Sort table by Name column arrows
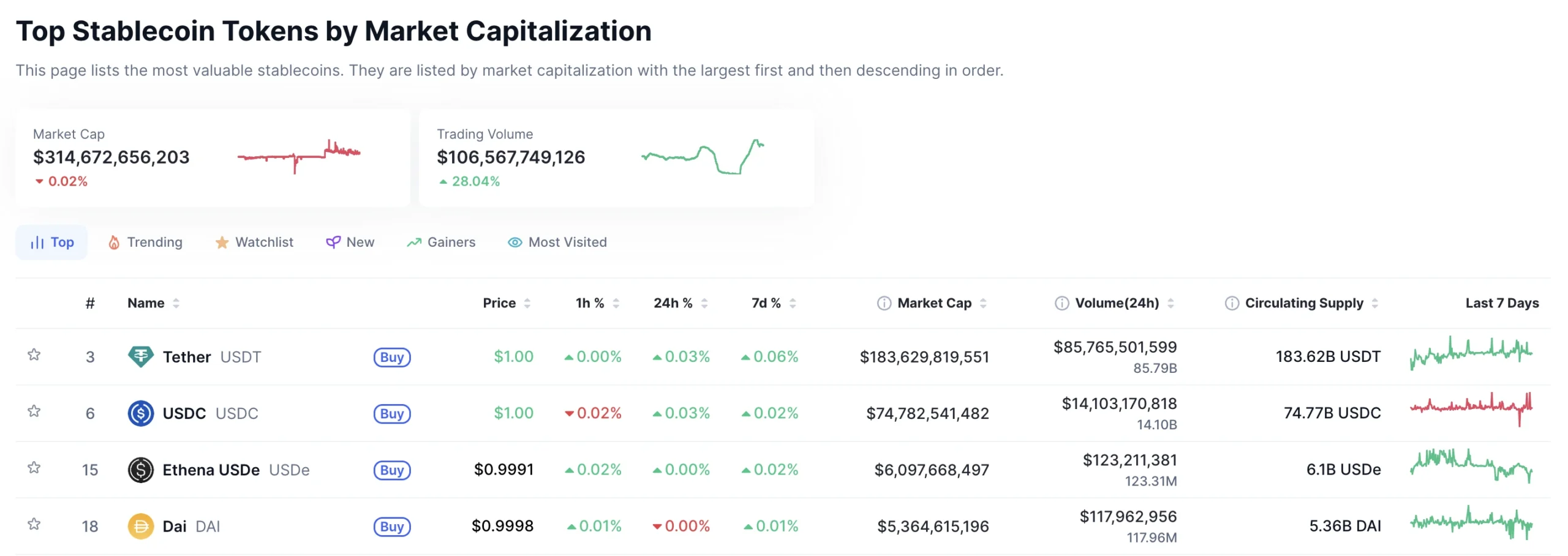This screenshot has width=1568, height=556. pyautogui.click(x=176, y=303)
